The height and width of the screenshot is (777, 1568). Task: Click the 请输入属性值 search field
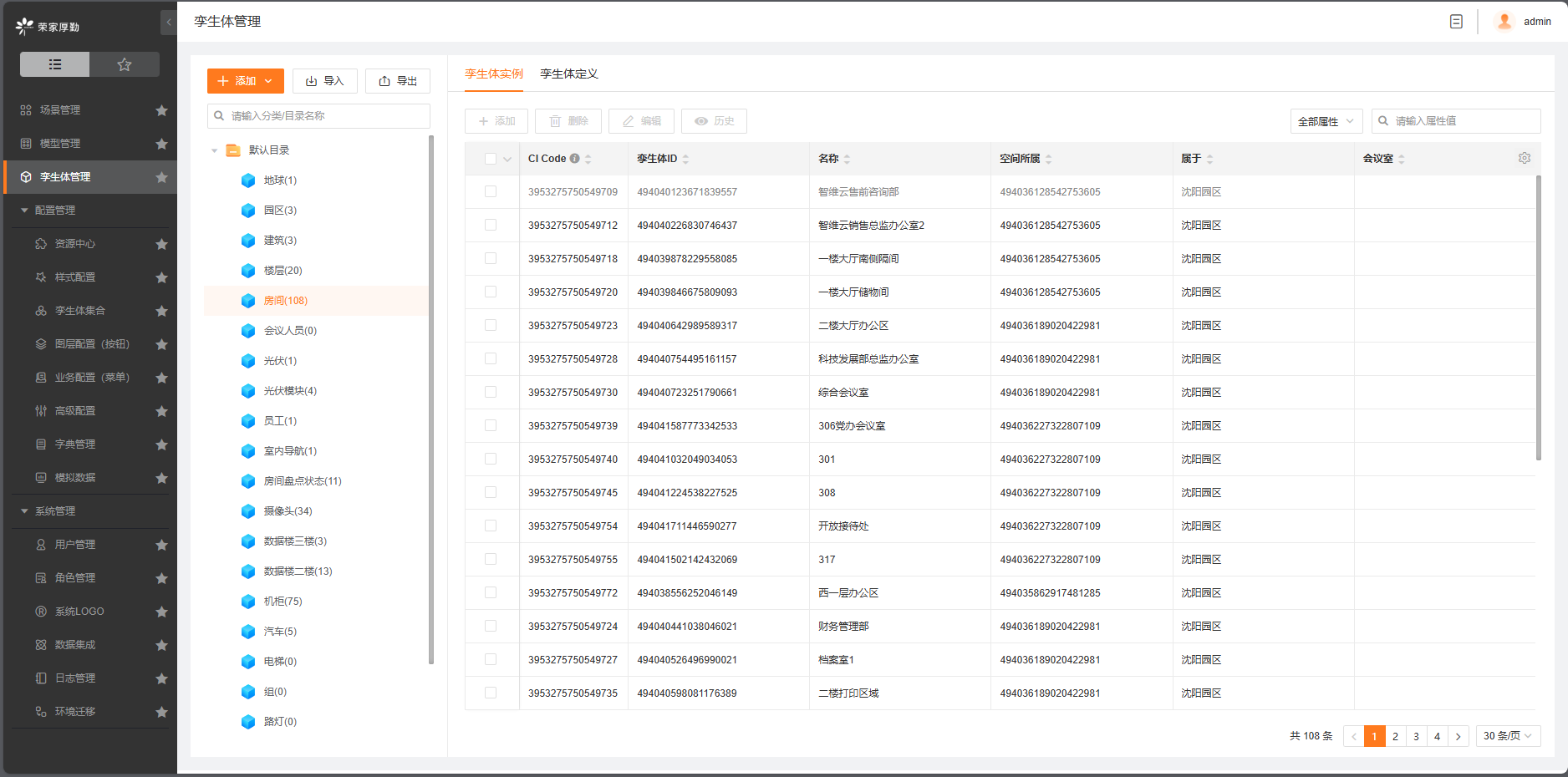pos(1463,121)
